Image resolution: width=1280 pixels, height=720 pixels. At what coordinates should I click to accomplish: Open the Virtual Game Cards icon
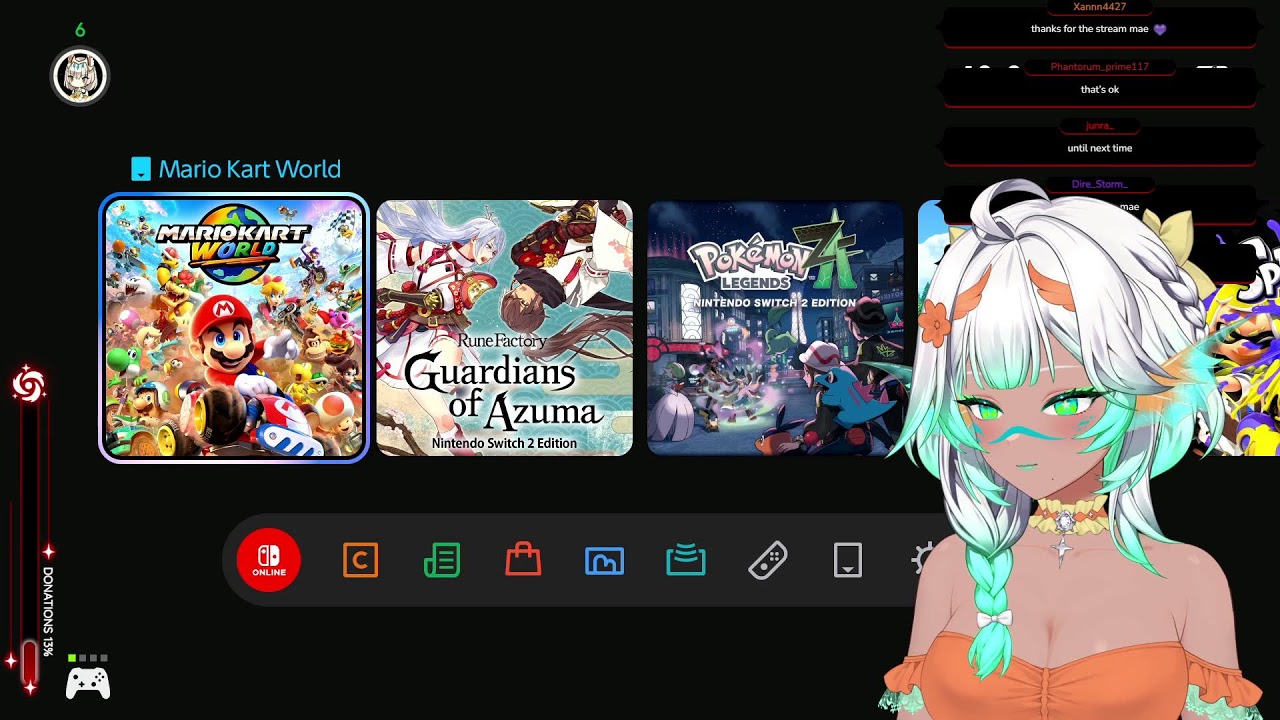point(848,560)
